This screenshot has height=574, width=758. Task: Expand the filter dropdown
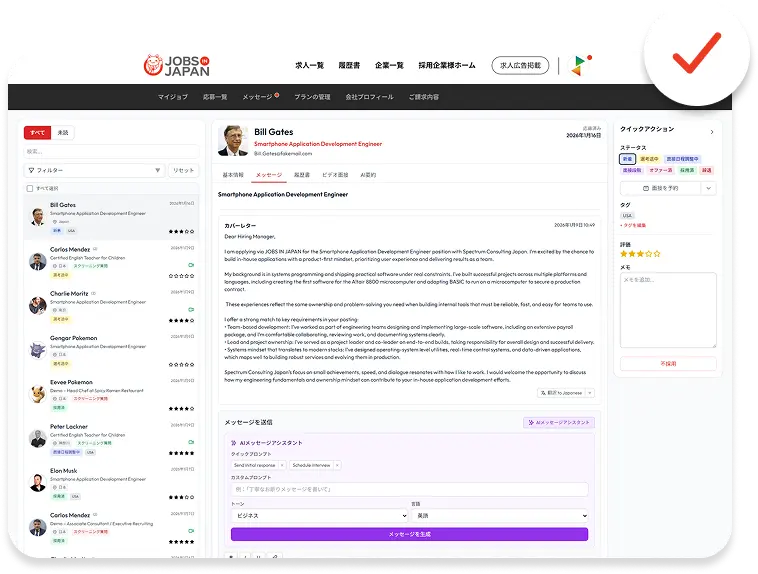tap(94, 170)
